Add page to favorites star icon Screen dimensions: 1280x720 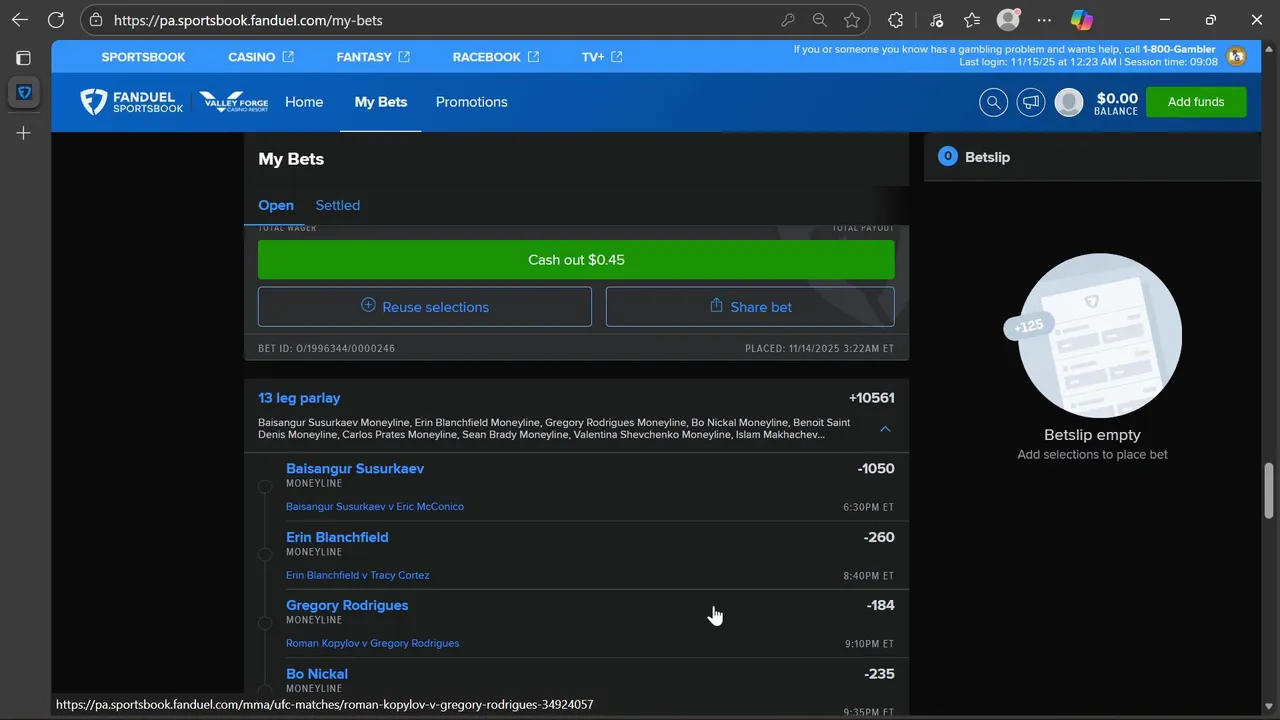click(x=852, y=20)
